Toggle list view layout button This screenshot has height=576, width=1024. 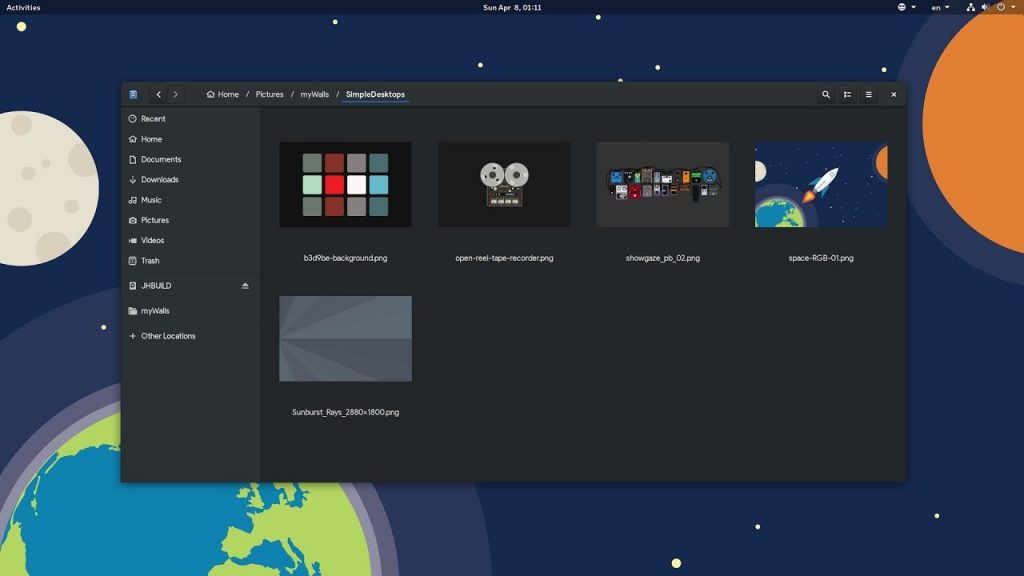tap(847, 95)
